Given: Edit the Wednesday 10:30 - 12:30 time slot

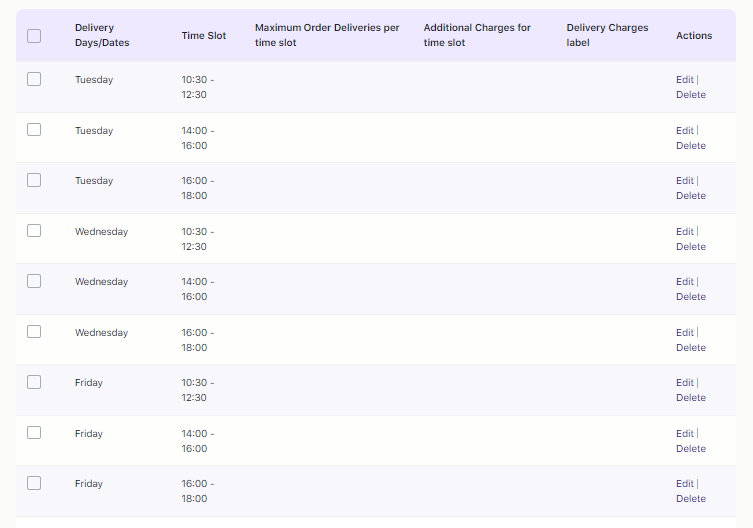Looking at the screenshot, I should click(x=684, y=232).
